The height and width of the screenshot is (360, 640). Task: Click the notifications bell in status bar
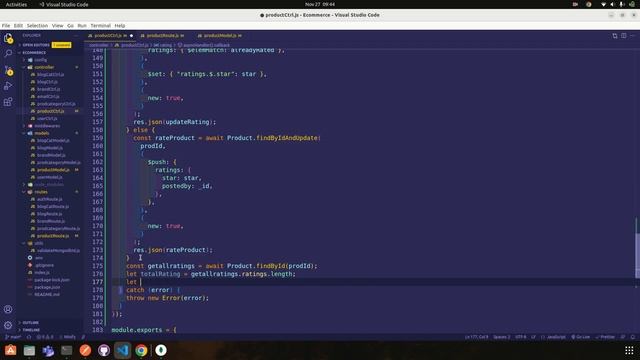(x=633, y=337)
